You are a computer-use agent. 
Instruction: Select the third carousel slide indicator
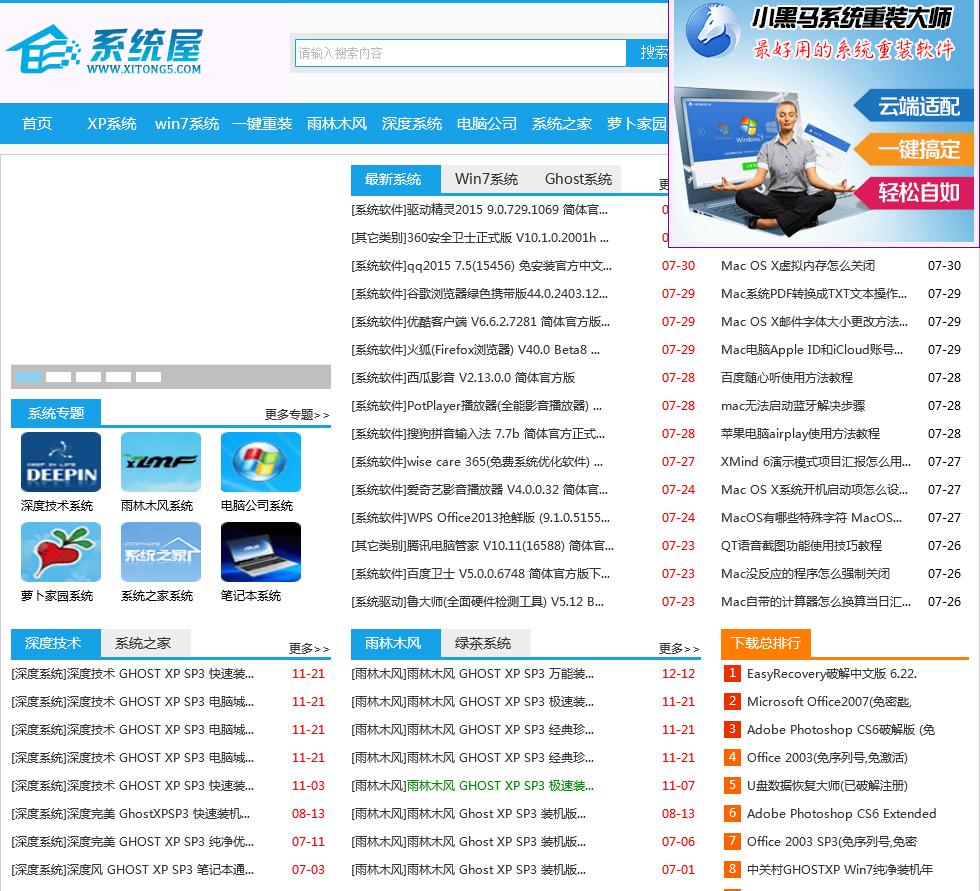tap(88, 377)
